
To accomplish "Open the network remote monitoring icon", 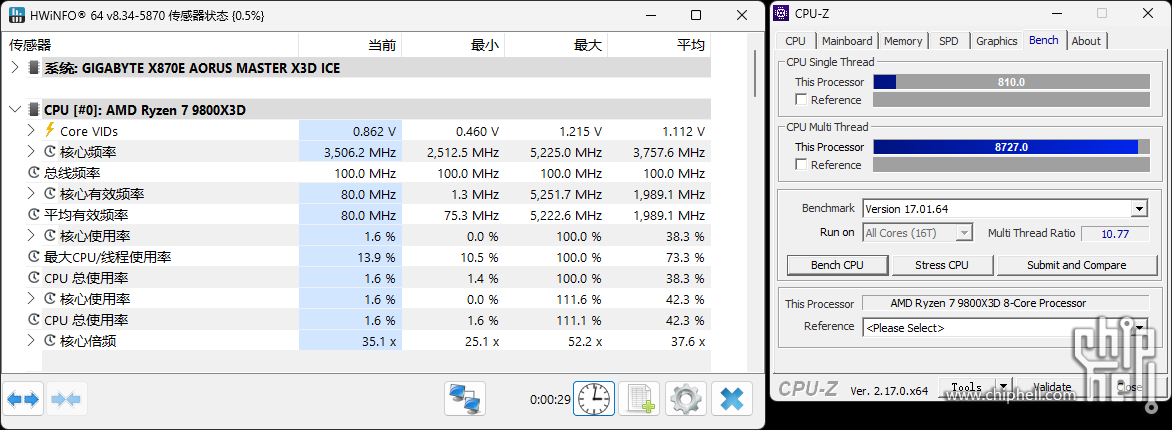I will pos(465,399).
